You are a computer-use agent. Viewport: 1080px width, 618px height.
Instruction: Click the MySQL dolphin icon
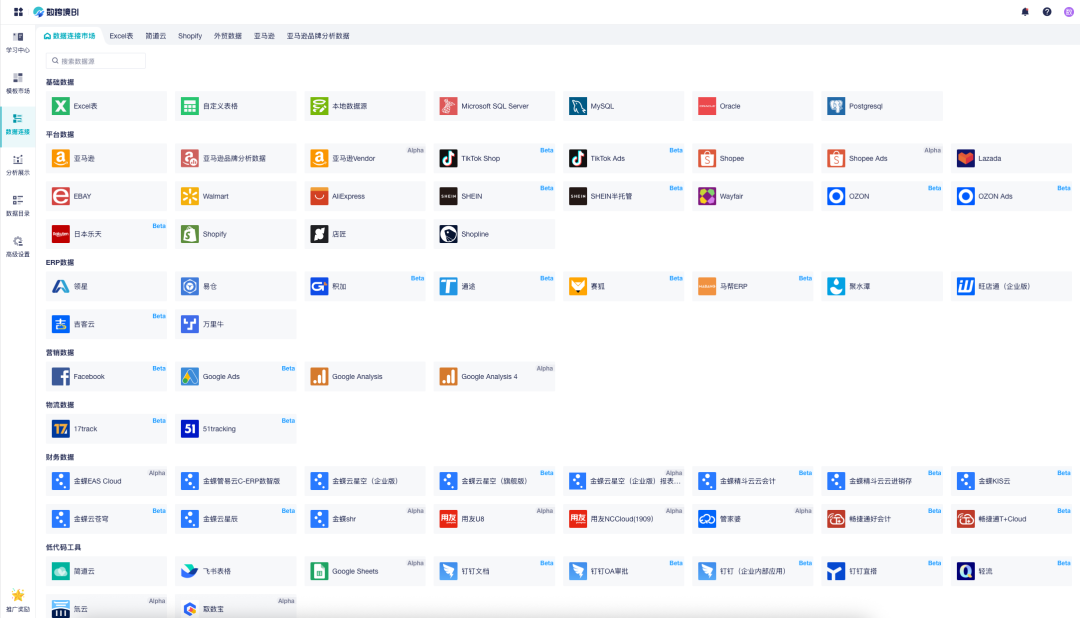pyautogui.click(x=578, y=106)
